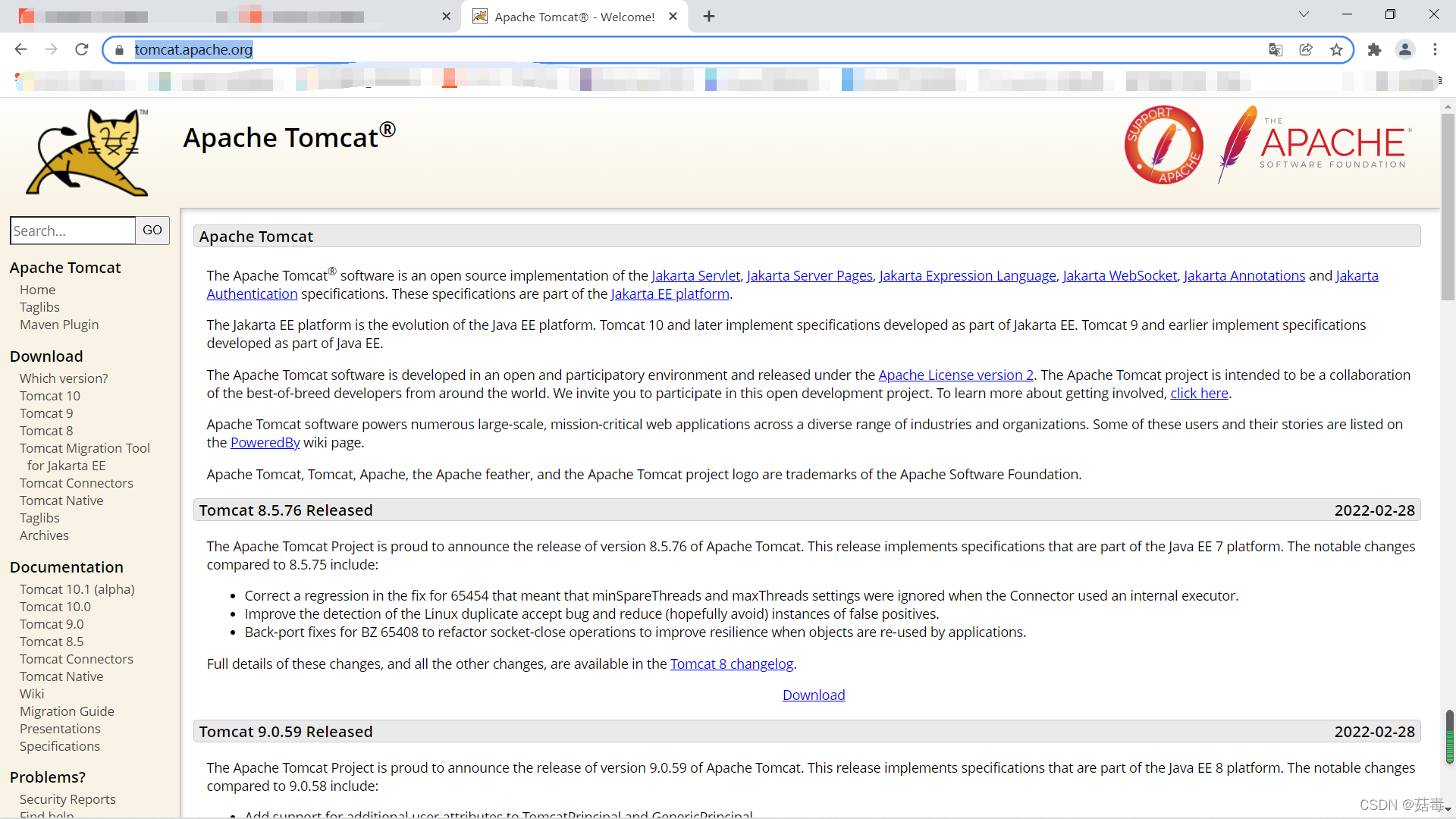Click the Search text field

point(73,231)
